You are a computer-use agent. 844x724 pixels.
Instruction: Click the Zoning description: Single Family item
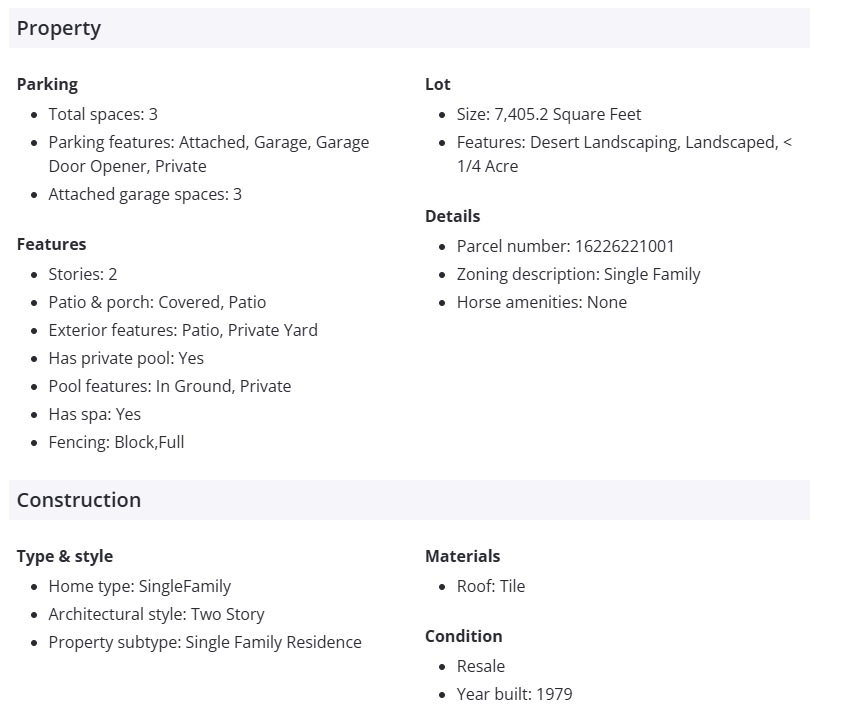click(578, 274)
